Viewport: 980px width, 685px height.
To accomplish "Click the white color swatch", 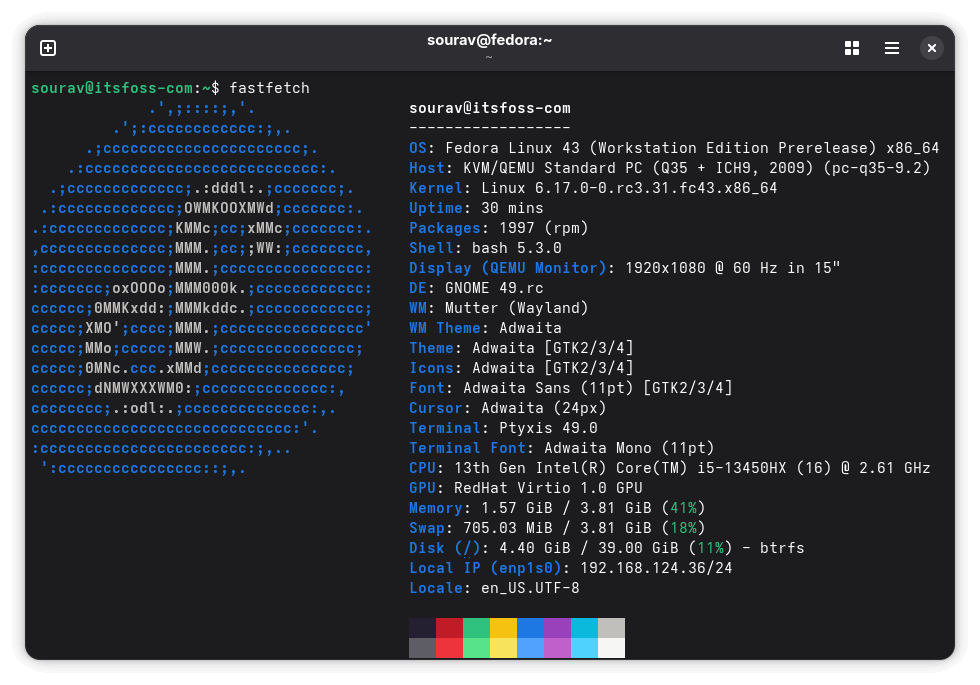I will [x=612, y=648].
